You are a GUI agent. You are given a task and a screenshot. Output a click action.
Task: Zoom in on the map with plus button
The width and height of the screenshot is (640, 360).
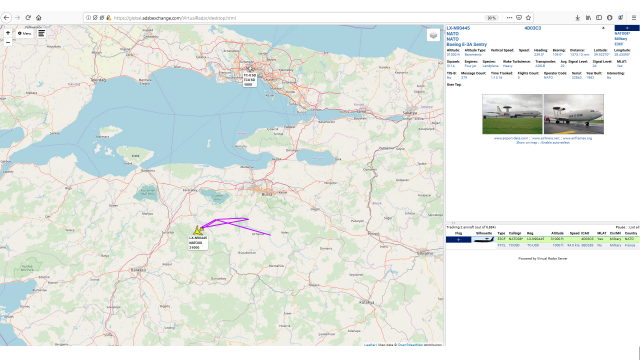8,33
